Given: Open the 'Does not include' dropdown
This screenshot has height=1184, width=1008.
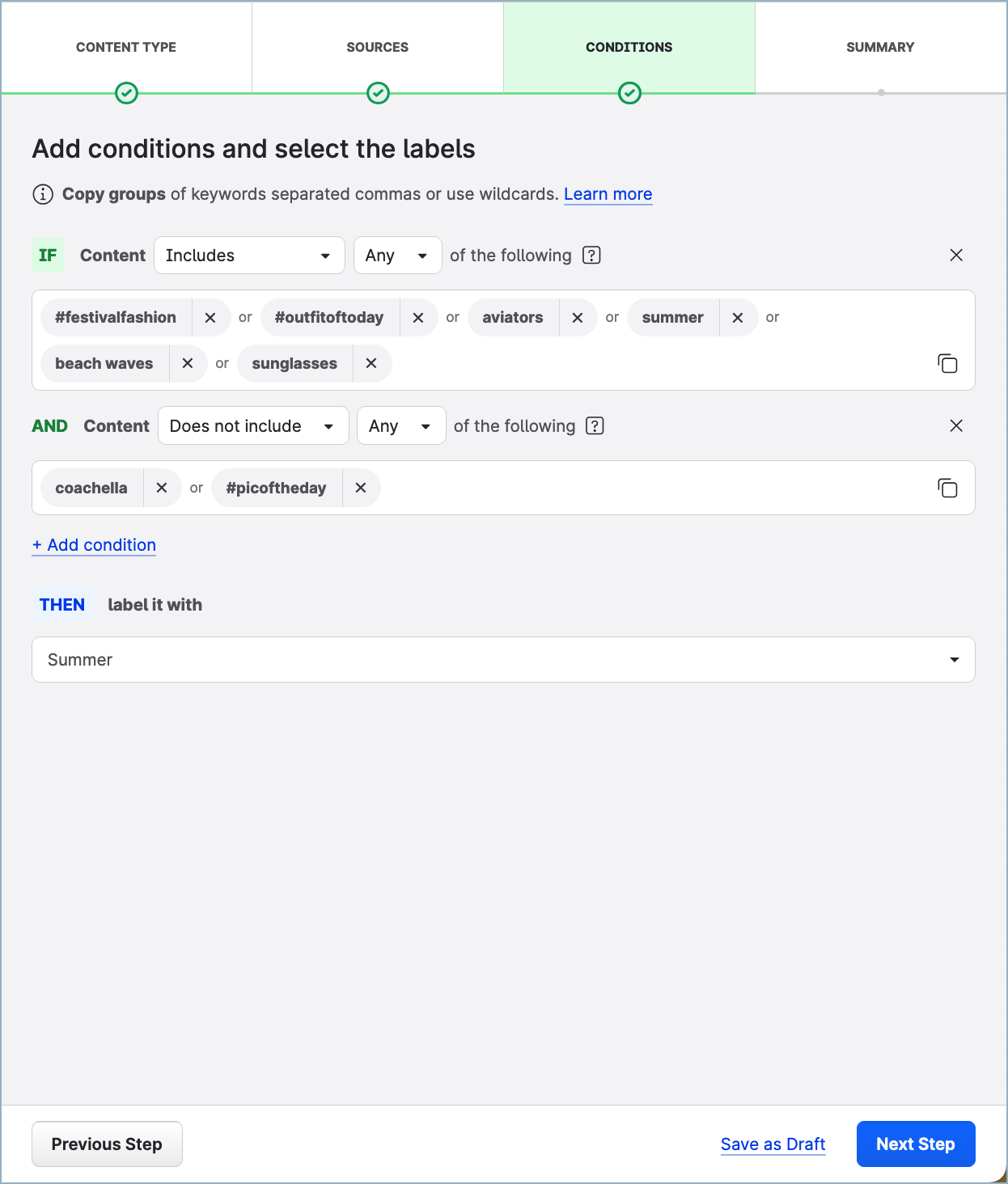Looking at the screenshot, I should tap(252, 425).
